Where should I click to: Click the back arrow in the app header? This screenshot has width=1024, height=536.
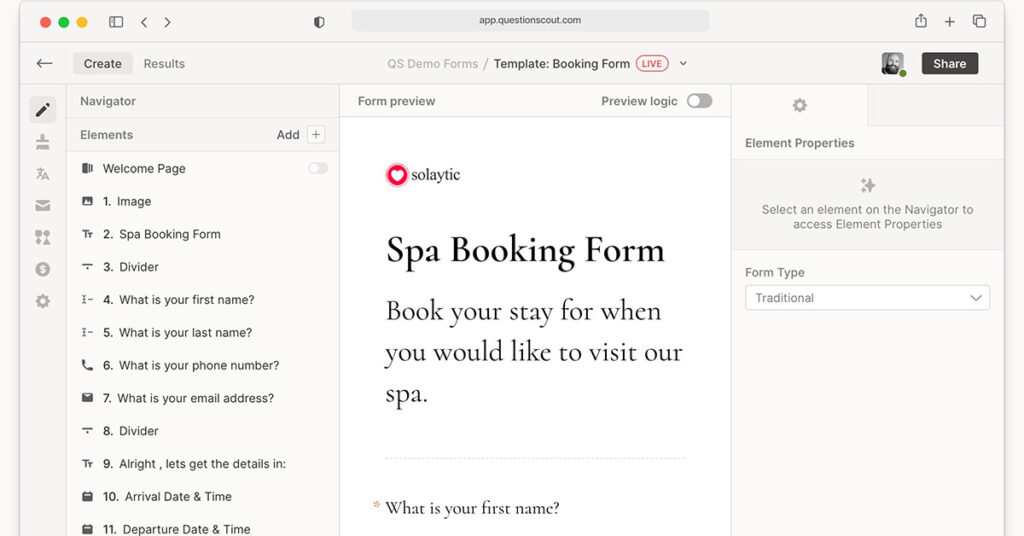44,63
